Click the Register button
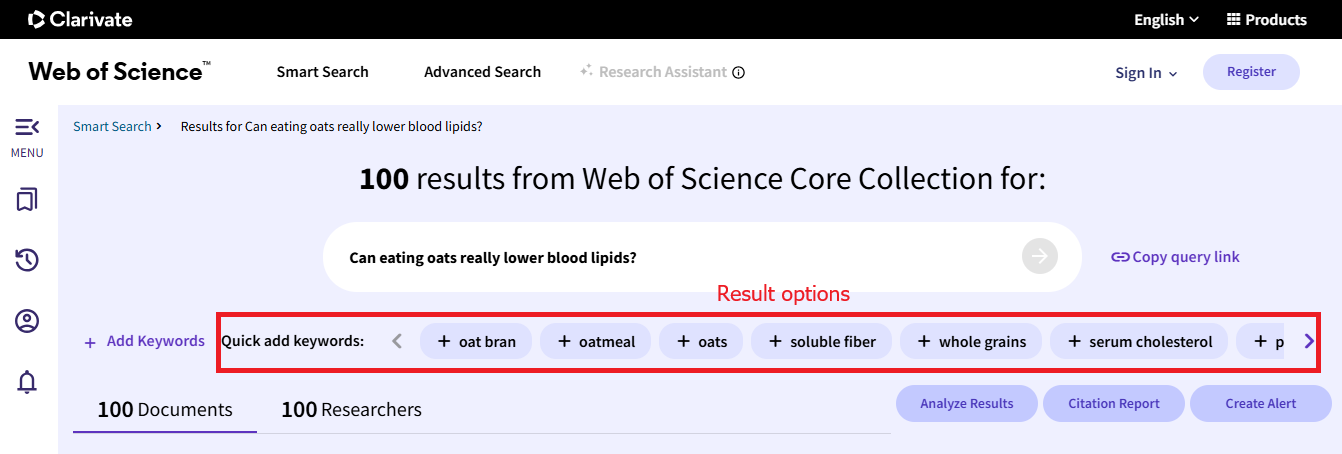 (x=1251, y=72)
